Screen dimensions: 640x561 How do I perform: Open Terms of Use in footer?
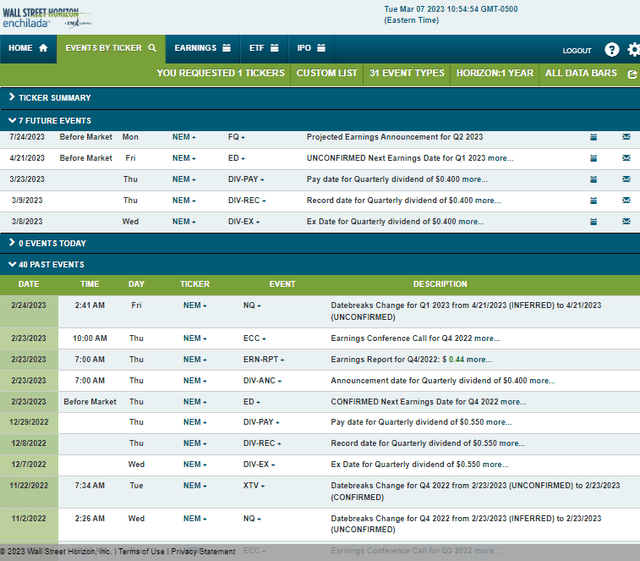point(141,552)
